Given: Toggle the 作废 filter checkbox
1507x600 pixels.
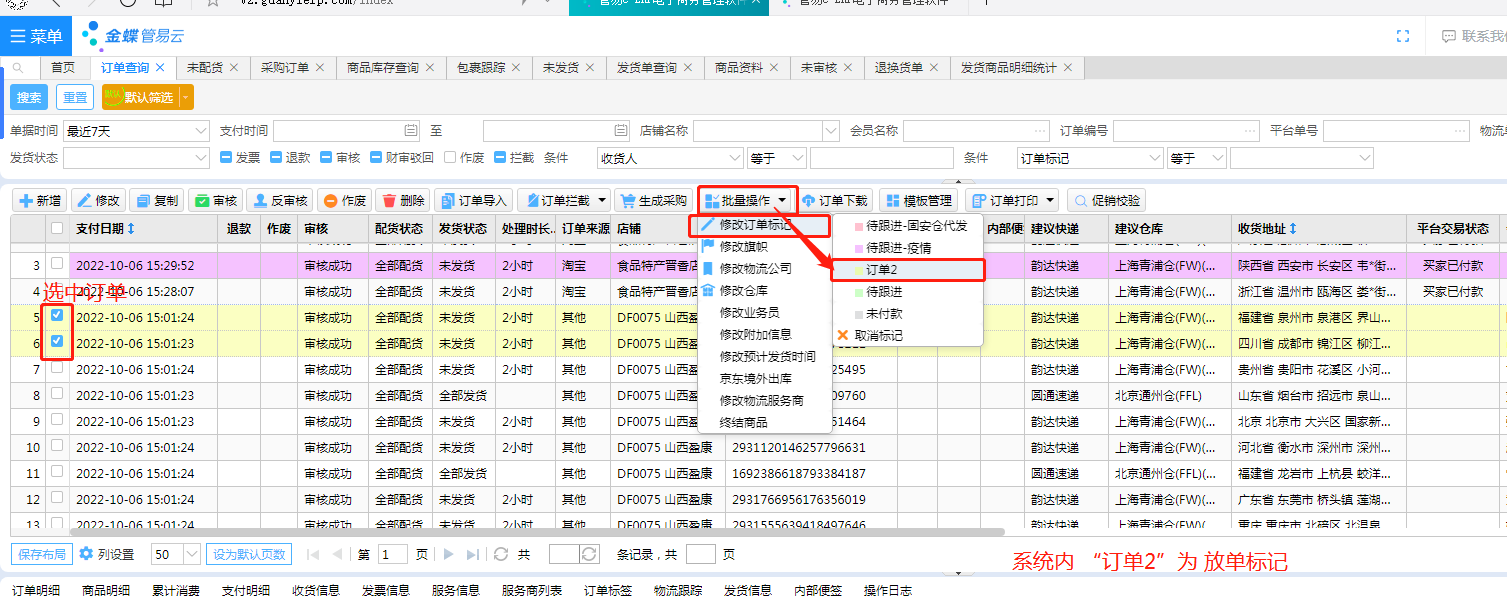Looking at the screenshot, I should 450,158.
